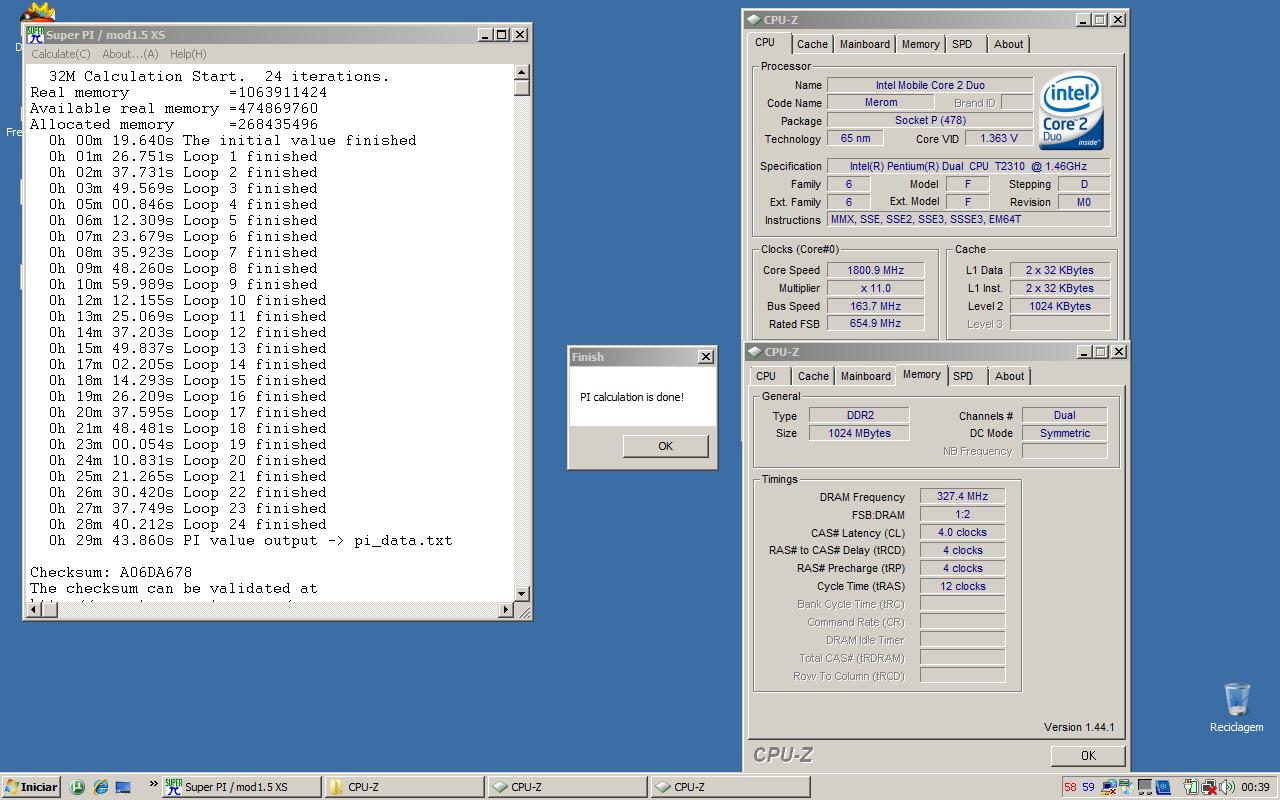1280x800 pixels.
Task: Click the Multiplier value x 11.0
Action: (x=876, y=288)
